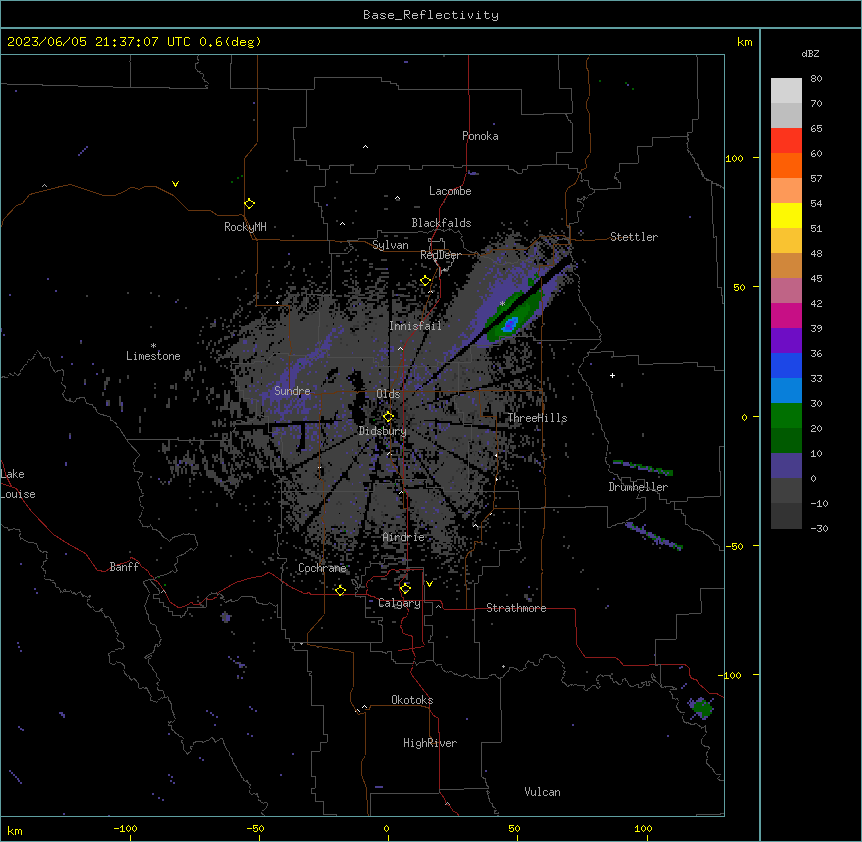Click the Stettler city label
This screenshot has width=862, height=842.
coord(634,237)
